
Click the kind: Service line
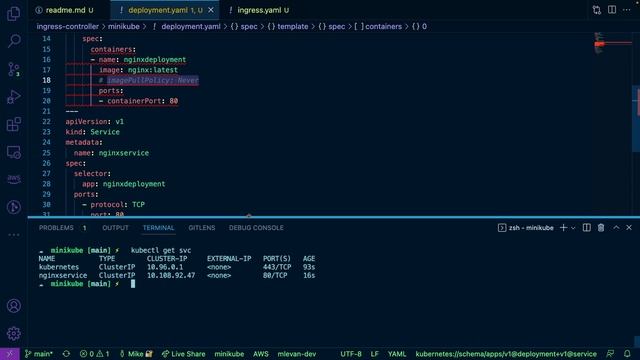coord(93,132)
